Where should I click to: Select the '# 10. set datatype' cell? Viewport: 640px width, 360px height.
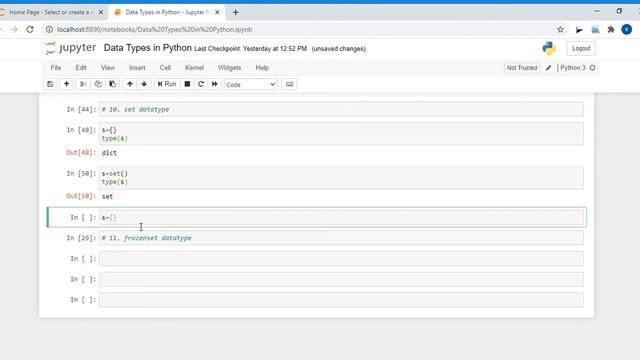click(x=341, y=109)
